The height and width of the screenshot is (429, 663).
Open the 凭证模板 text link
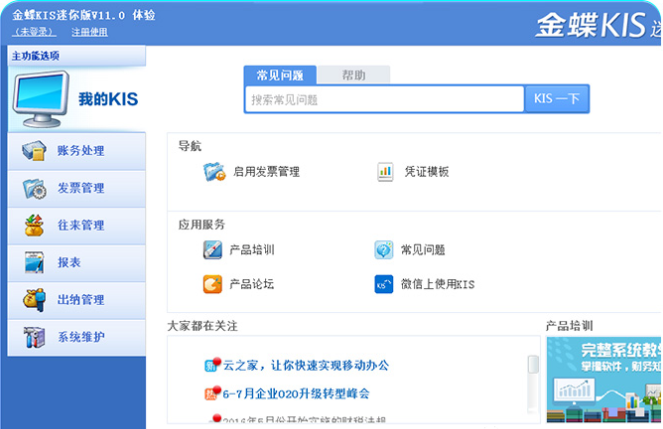tap(427, 172)
